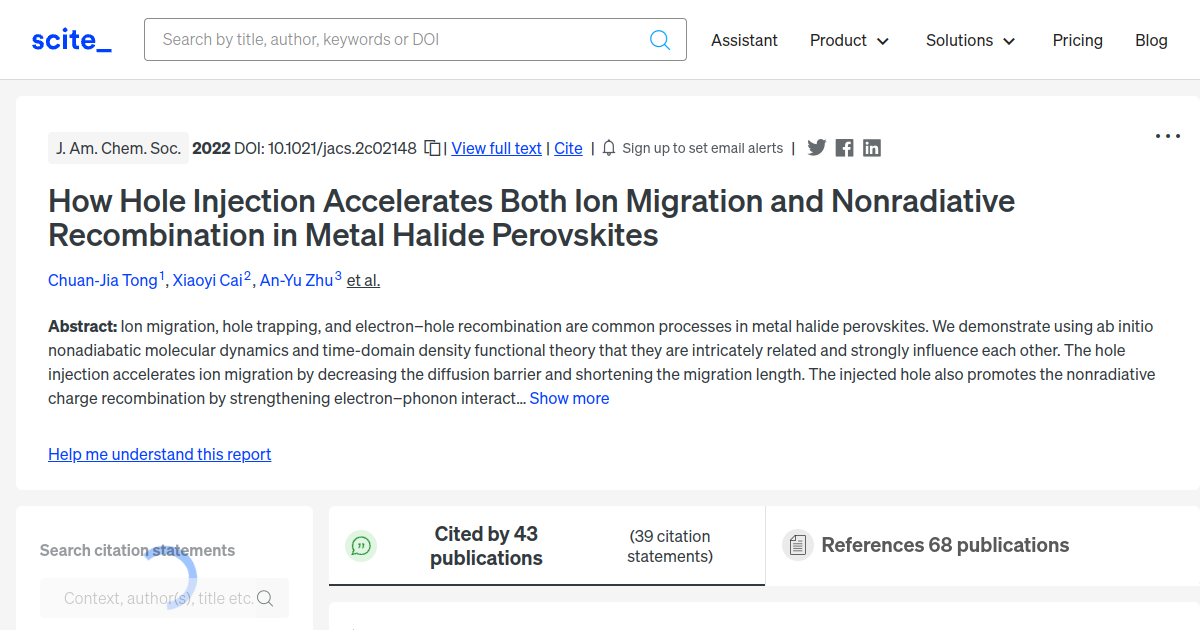Click the bell icon for email alerts
Viewport: 1200px width, 630px height.
click(x=608, y=147)
